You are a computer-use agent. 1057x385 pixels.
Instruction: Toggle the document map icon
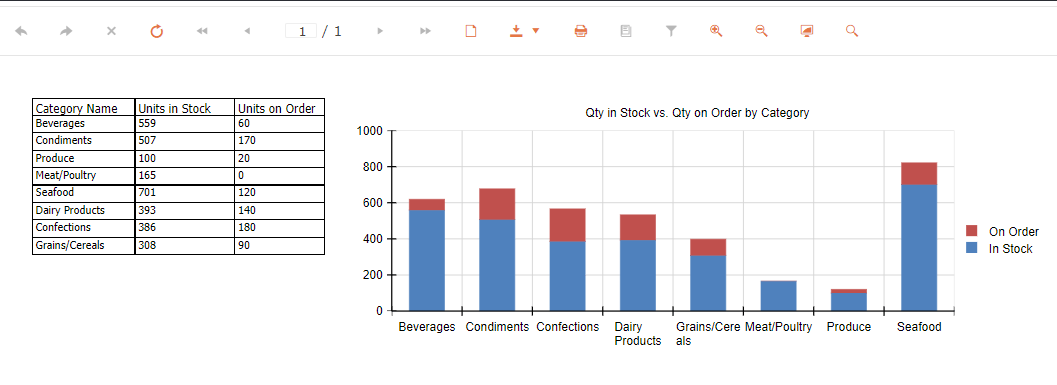626,31
